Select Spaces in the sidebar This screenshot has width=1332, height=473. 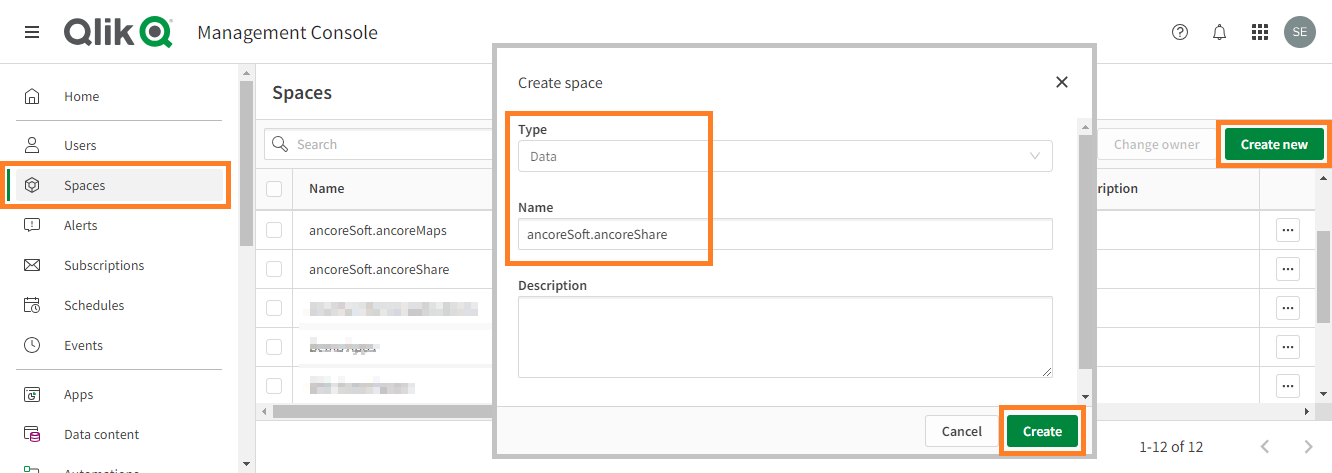pos(115,185)
